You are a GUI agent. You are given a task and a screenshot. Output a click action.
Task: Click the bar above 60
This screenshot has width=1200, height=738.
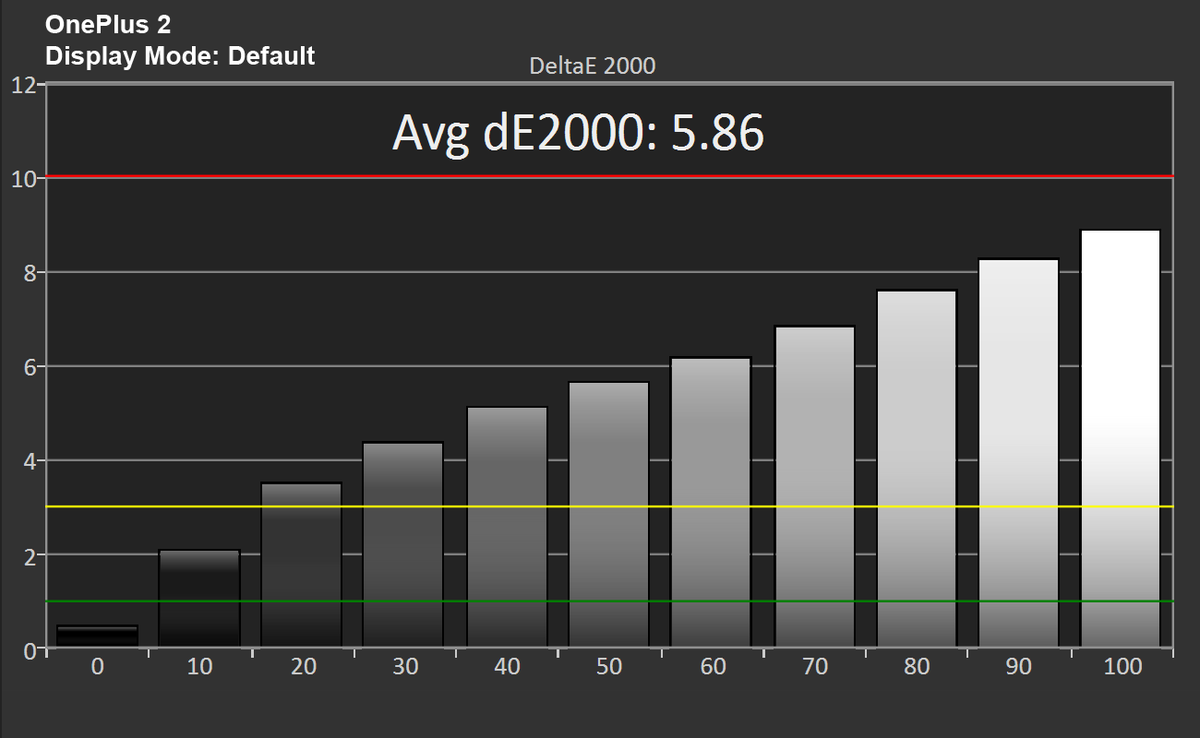(712, 503)
